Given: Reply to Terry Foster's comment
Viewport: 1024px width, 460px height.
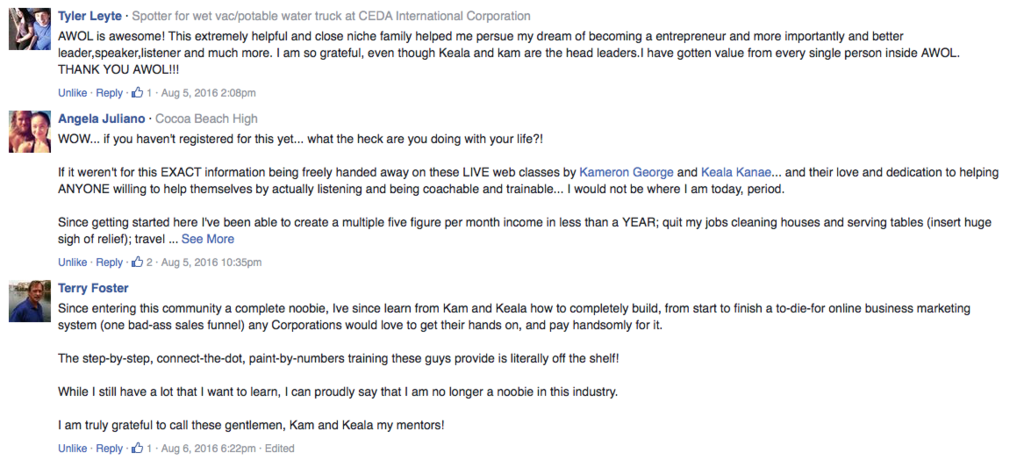Looking at the screenshot, I should coord(109,448).
